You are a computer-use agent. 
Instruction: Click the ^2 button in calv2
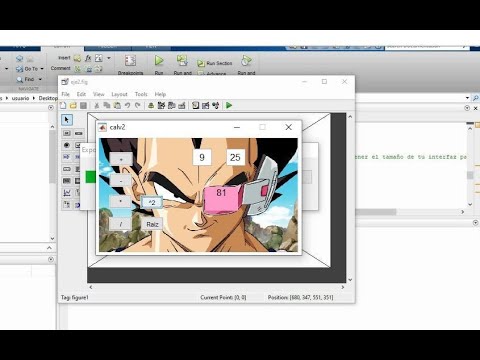pyautogui.click(x=152, y=202)
